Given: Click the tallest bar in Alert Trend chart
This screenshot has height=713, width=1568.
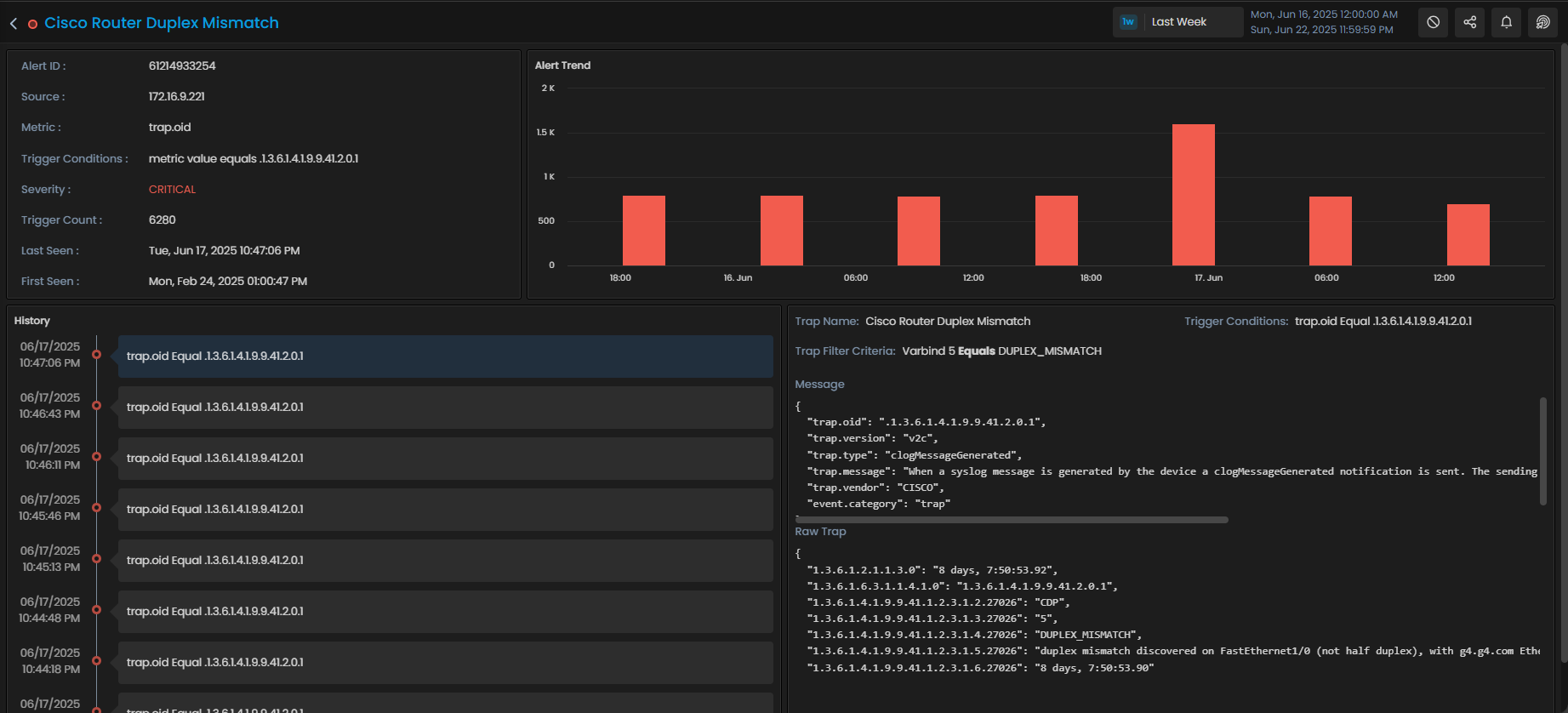Looking at the screenshot, I should [x=1194, y=195].
